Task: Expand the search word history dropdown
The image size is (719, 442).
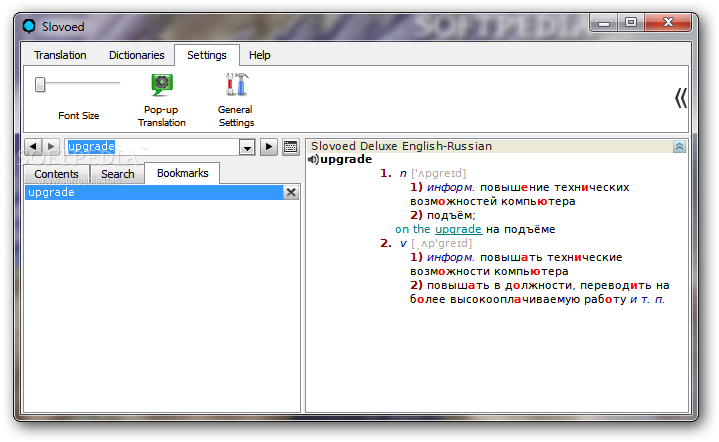Action: (247, 148)
